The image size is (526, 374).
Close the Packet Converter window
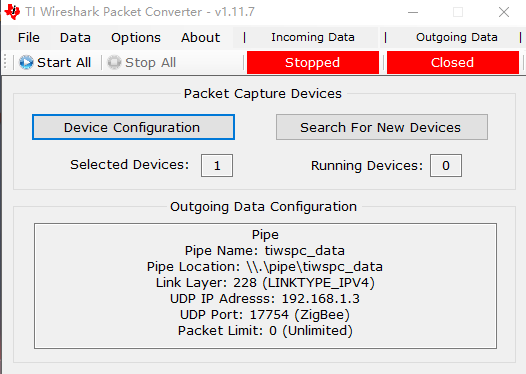click(504, 12)
